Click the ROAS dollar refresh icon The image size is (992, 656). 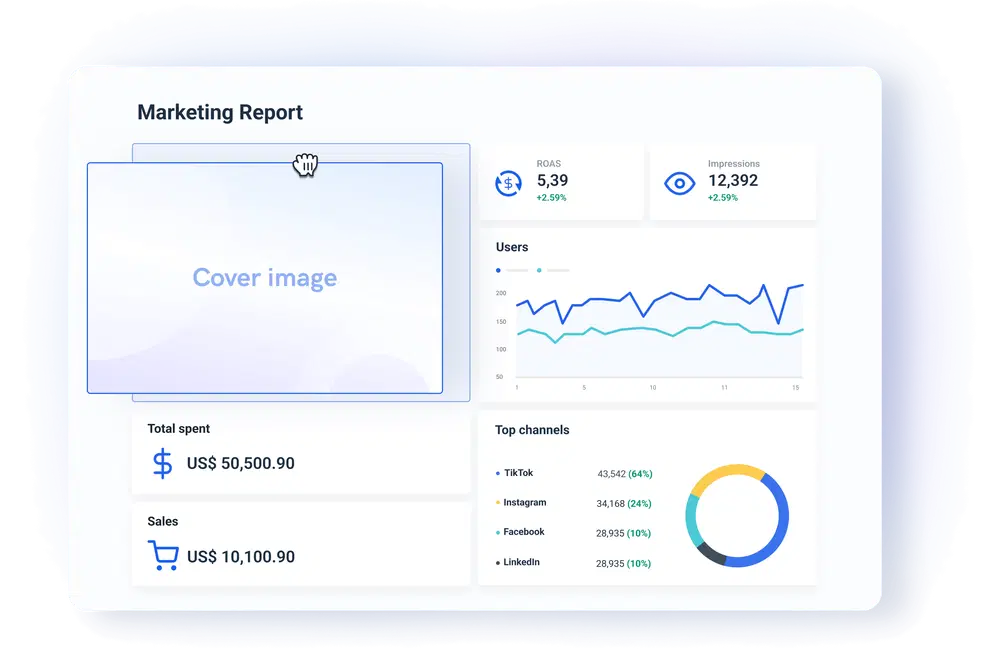(508, 183)
